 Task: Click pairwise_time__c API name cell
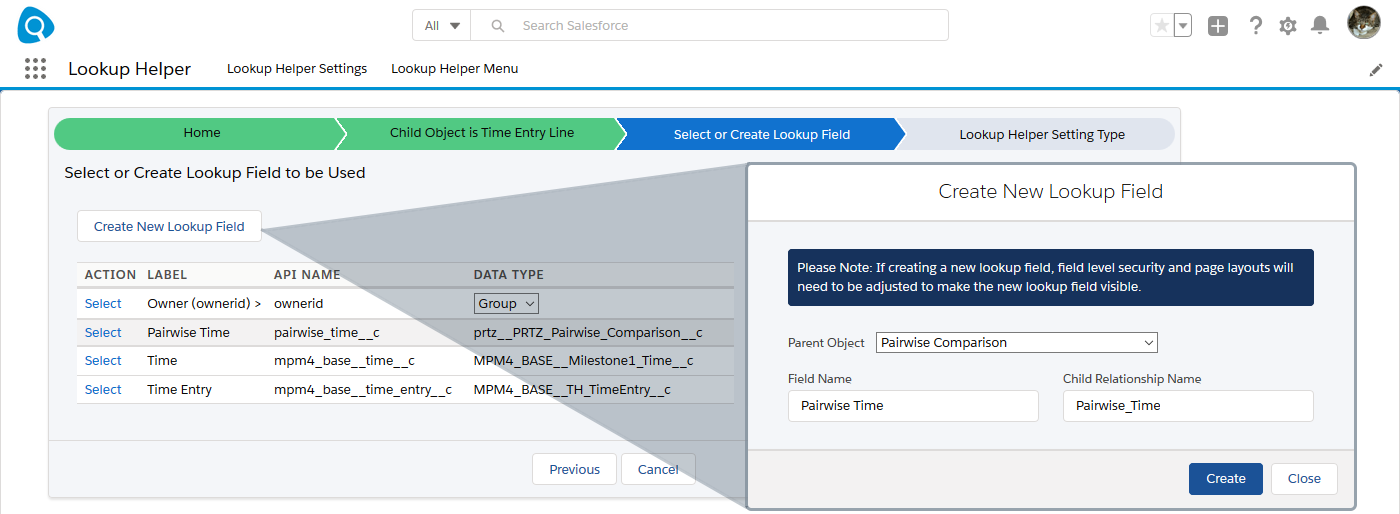click(326, 332)
